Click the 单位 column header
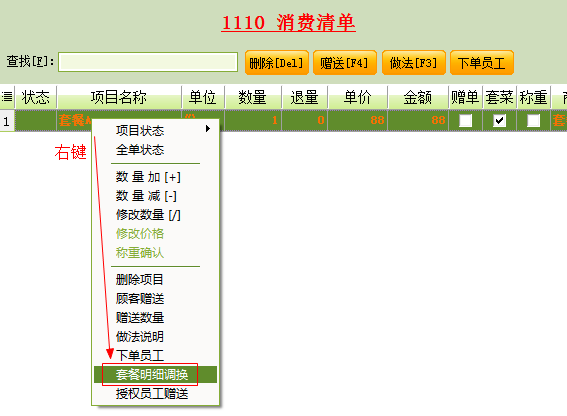 coord(202,97)
